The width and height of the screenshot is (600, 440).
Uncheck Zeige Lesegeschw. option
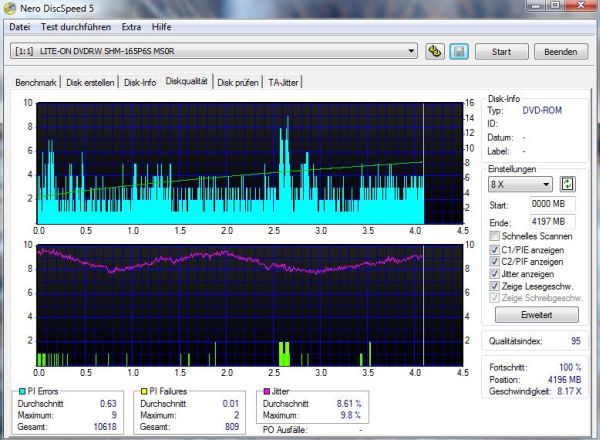coord(493,284)
